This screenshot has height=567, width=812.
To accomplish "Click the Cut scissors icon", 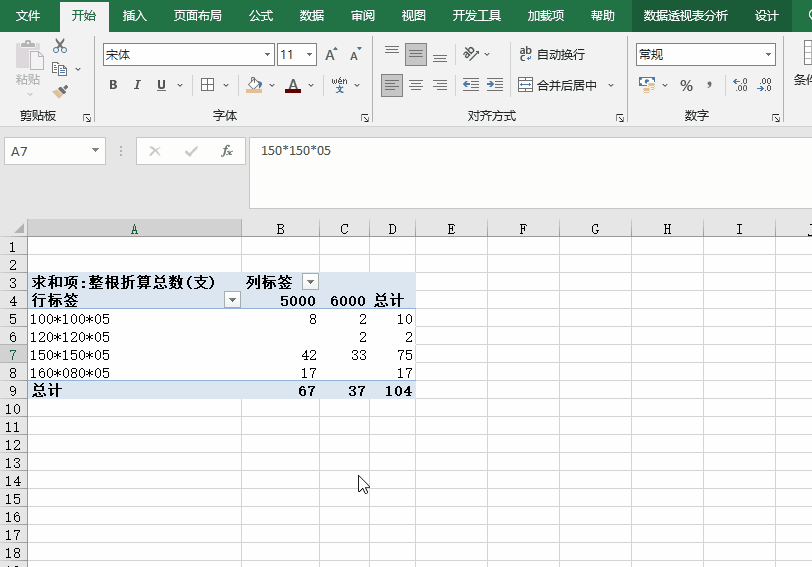I will pos(60,46).
